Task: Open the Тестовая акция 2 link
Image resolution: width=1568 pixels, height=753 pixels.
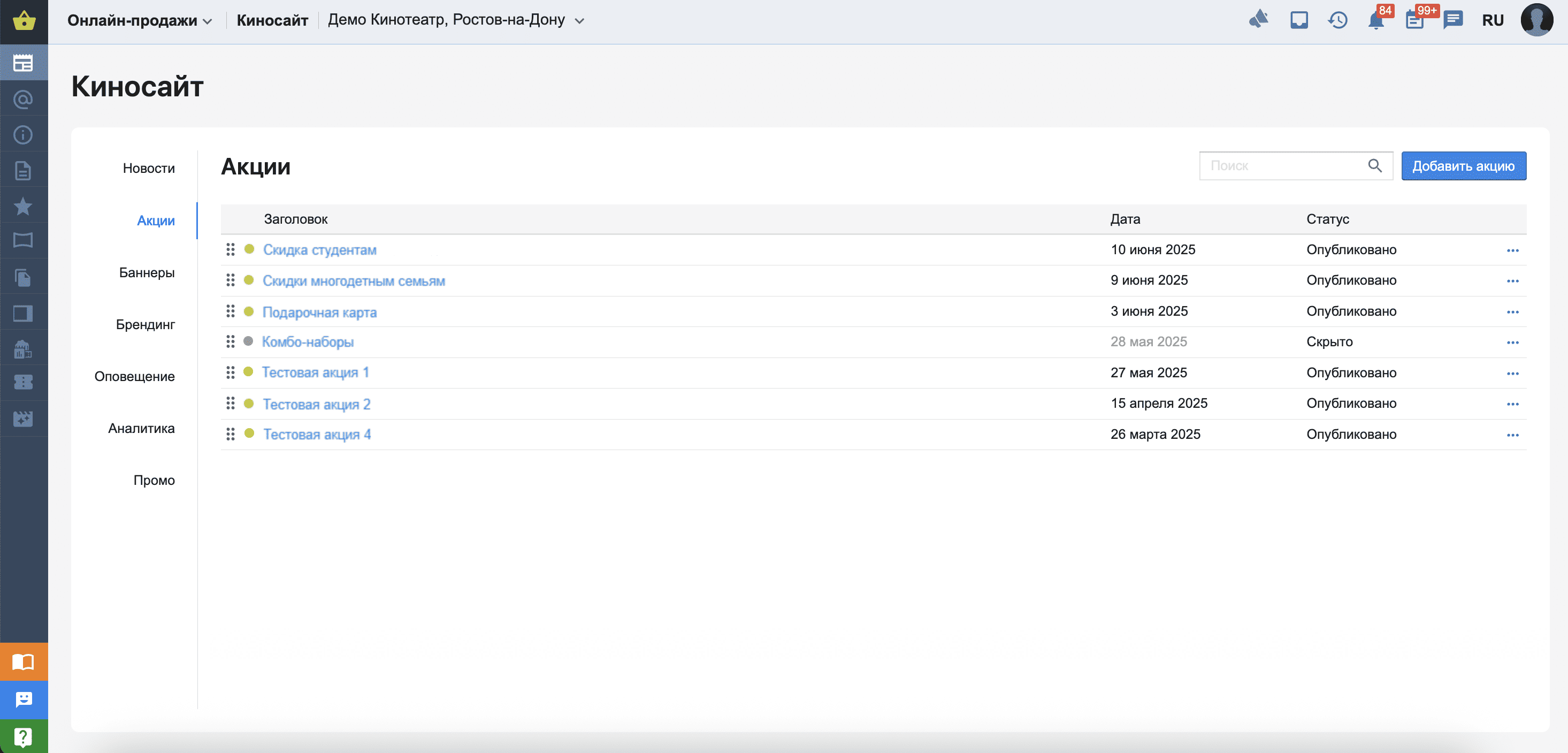Action: (x=317, y=404)
